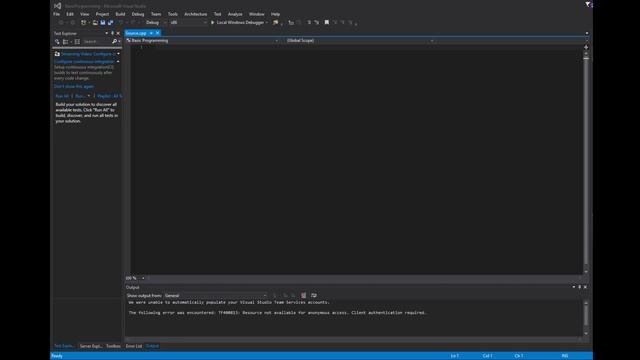
Task: Click the Playlist: All Tests link
Action: [x=109, y=96]
